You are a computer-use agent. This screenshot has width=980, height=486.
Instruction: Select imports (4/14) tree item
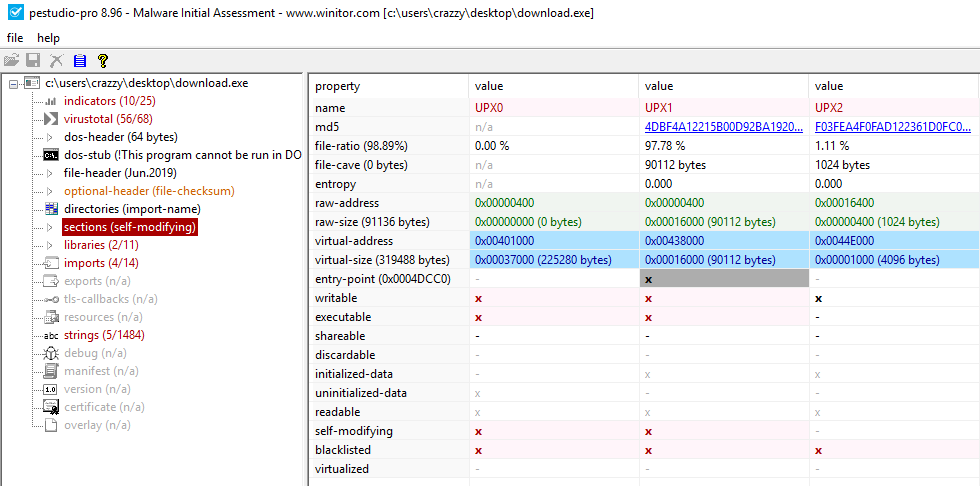103,264
